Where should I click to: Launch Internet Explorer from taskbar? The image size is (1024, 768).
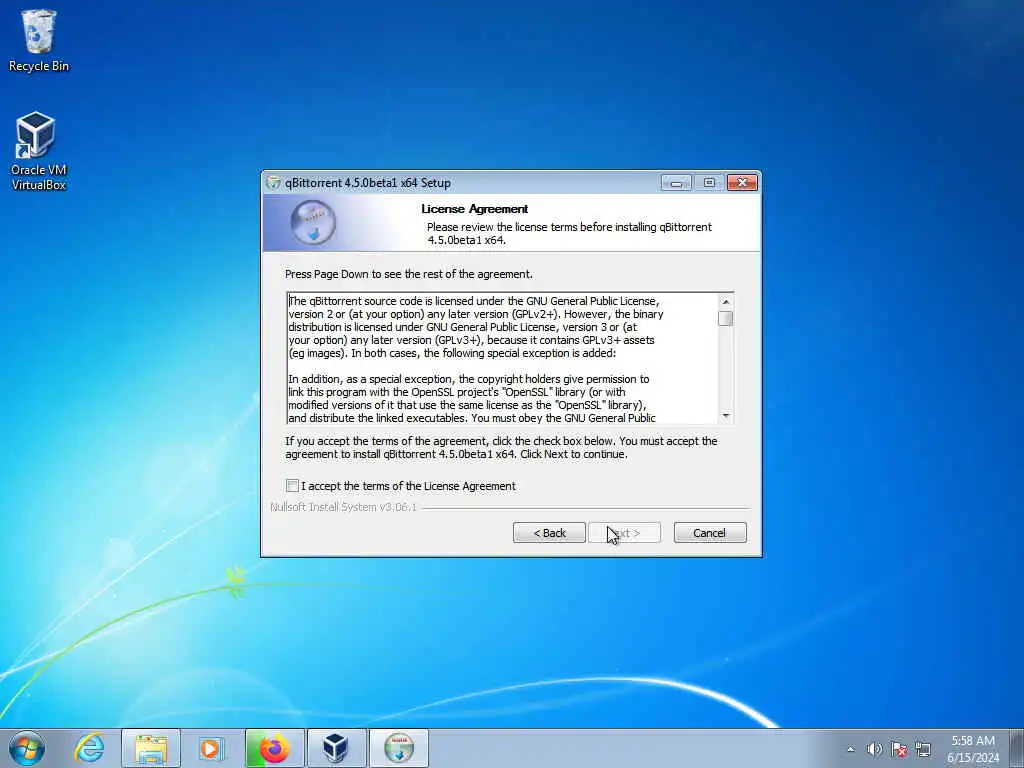click(x=89, y=748)
